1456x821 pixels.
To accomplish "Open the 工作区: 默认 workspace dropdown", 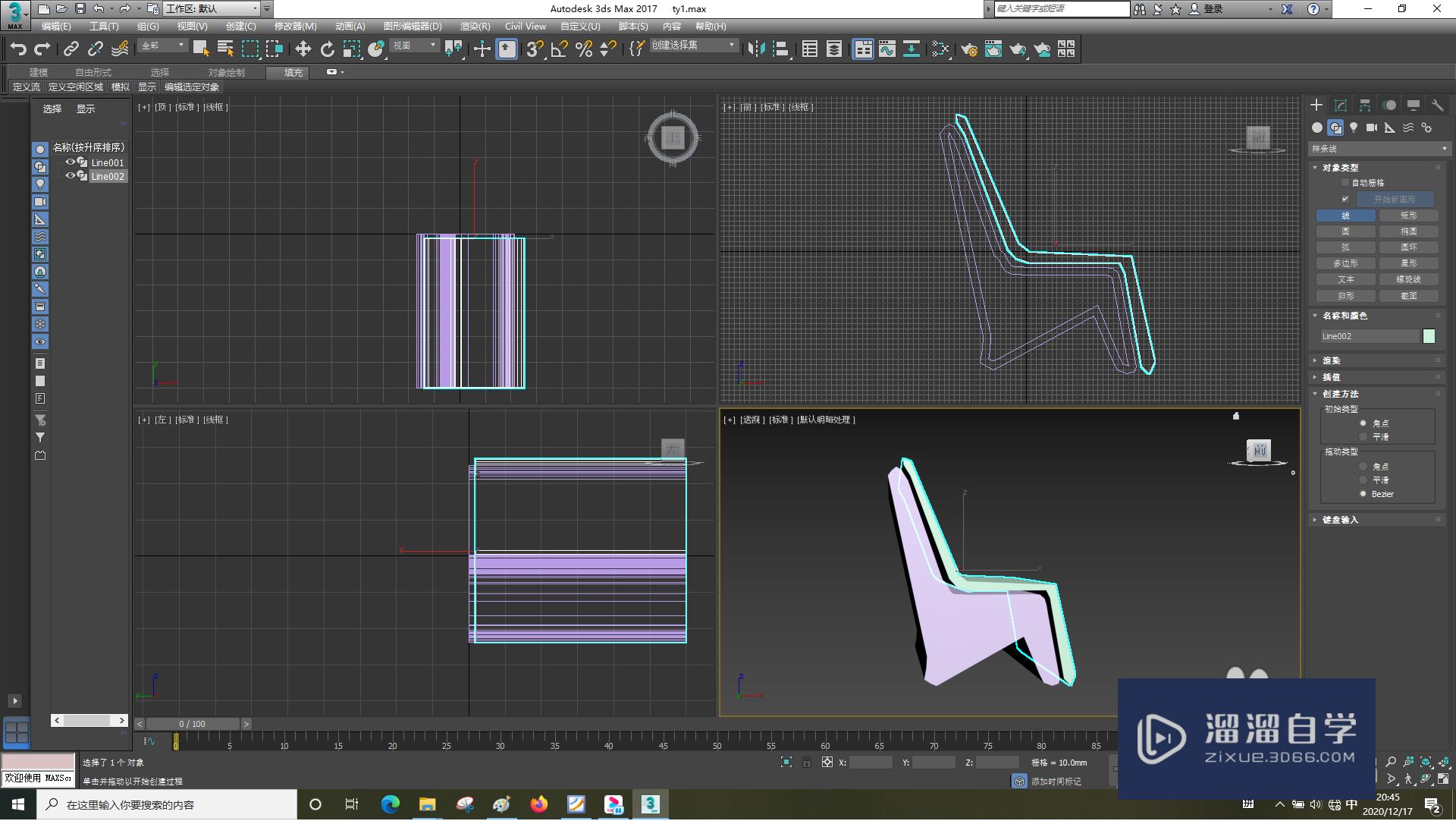I will [212, 9].
